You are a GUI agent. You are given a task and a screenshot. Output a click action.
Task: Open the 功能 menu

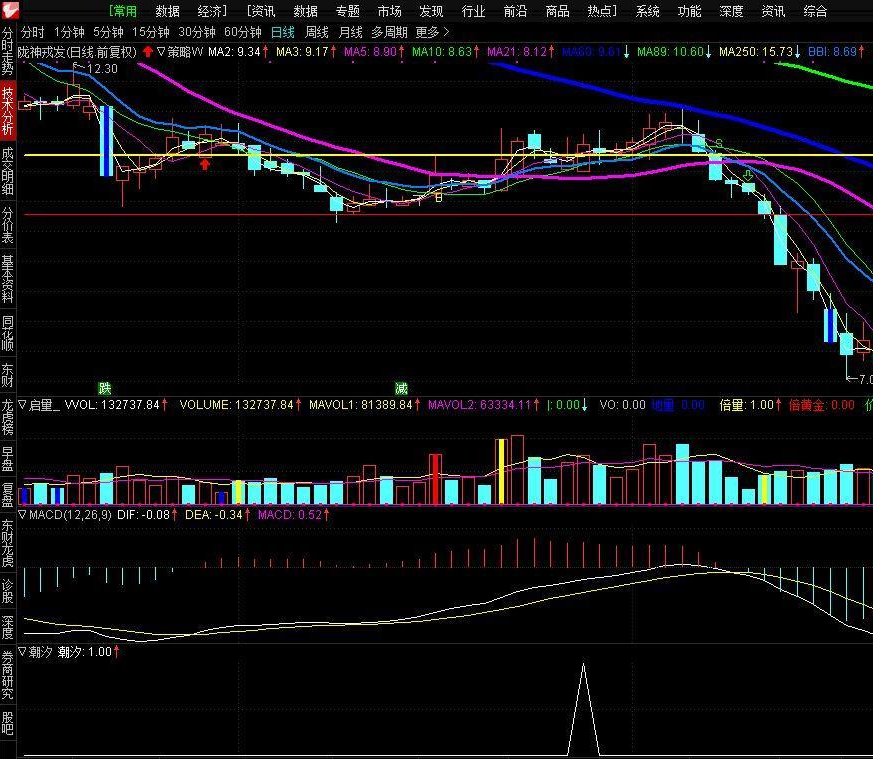(690, 11)
